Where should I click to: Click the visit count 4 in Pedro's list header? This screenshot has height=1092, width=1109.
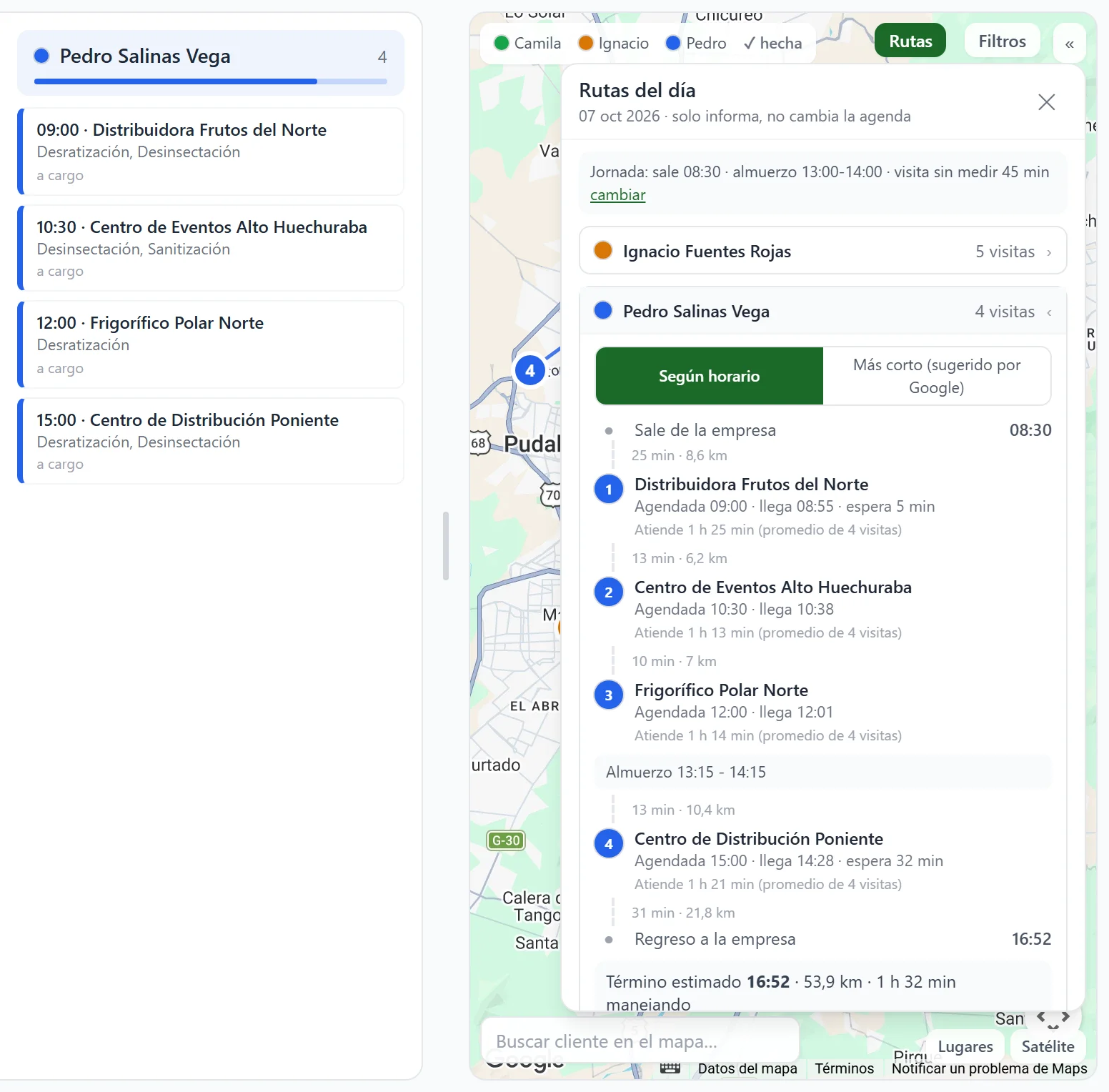coord(382,56)
